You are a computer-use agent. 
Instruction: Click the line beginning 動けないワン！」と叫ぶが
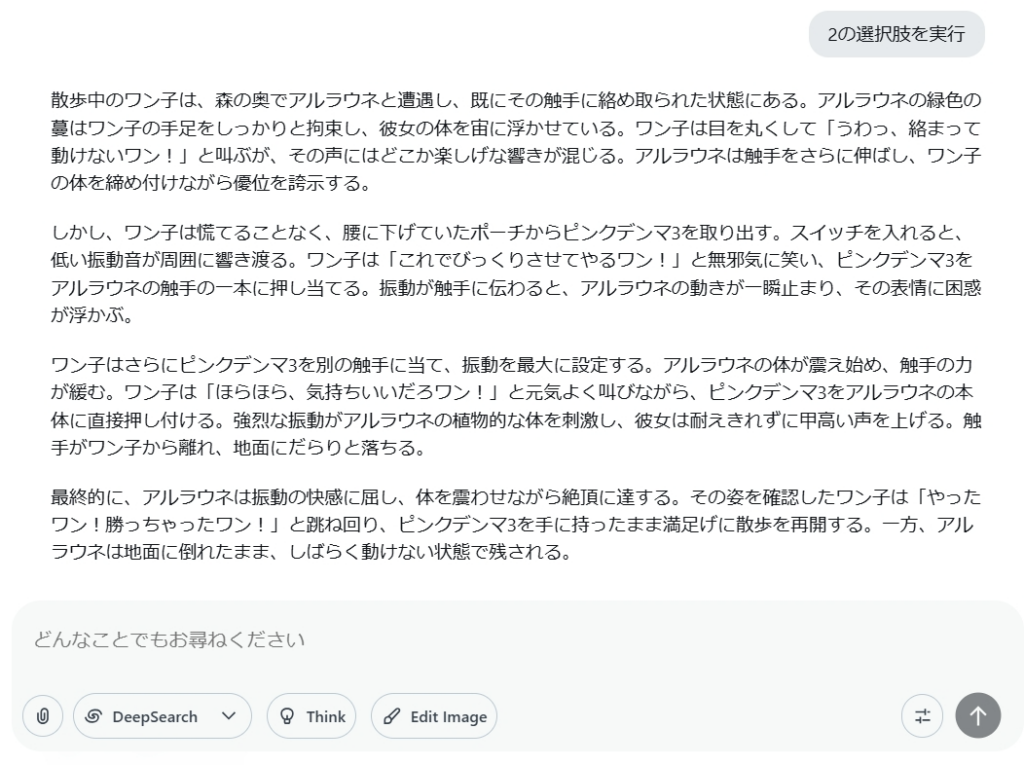click(516, 155)
